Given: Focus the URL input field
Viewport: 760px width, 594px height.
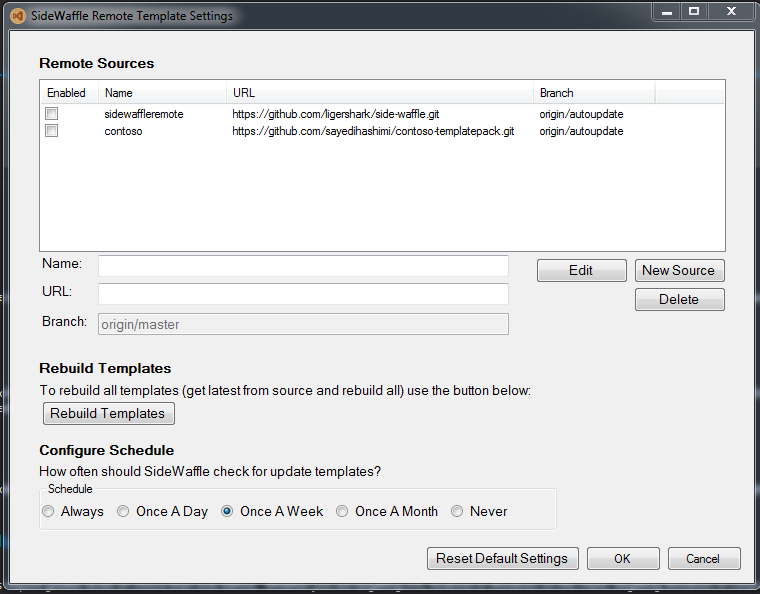Looking at the screenshot, I should tap(303, 294).
